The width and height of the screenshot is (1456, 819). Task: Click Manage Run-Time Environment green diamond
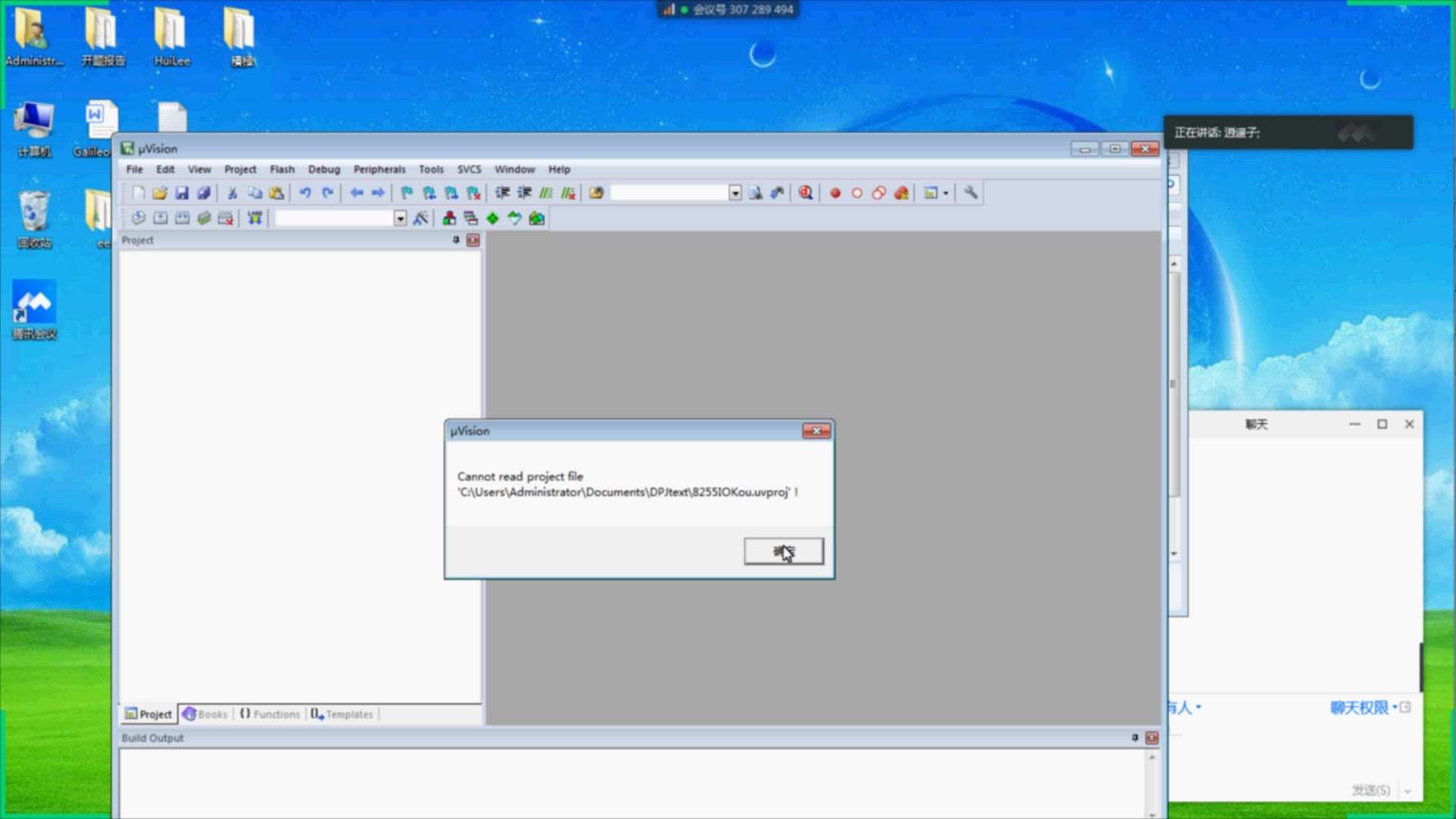pos(493,218)
